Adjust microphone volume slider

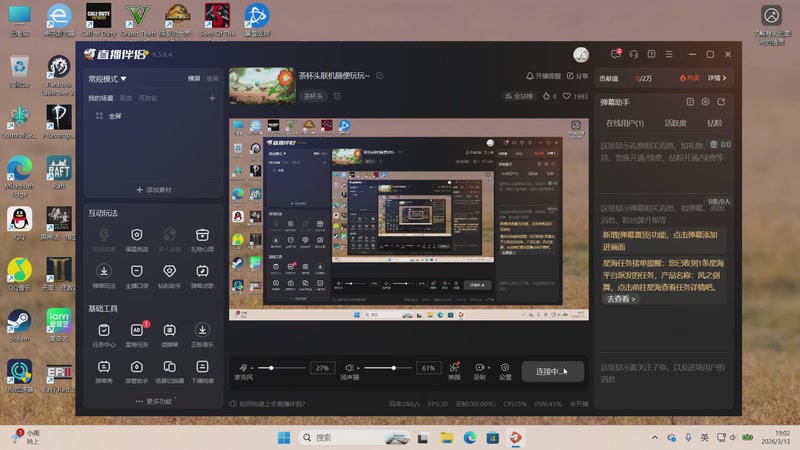tap(282, 368)
